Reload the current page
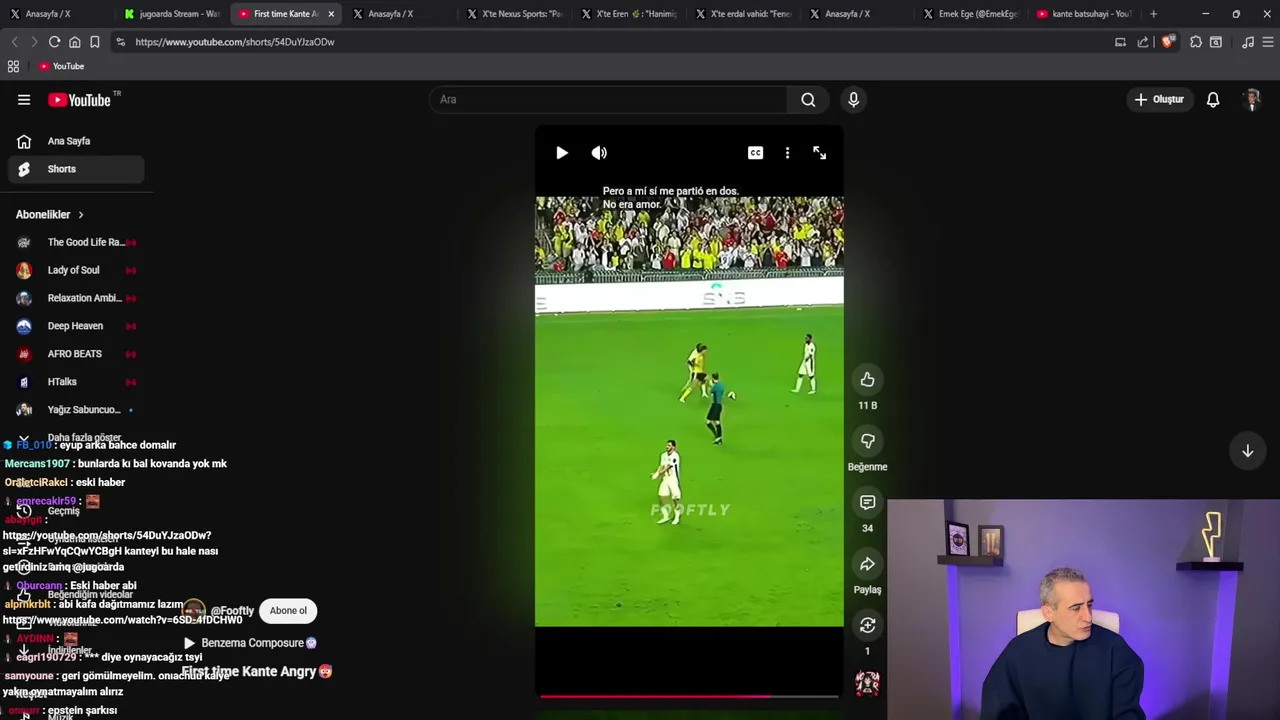 54,42
